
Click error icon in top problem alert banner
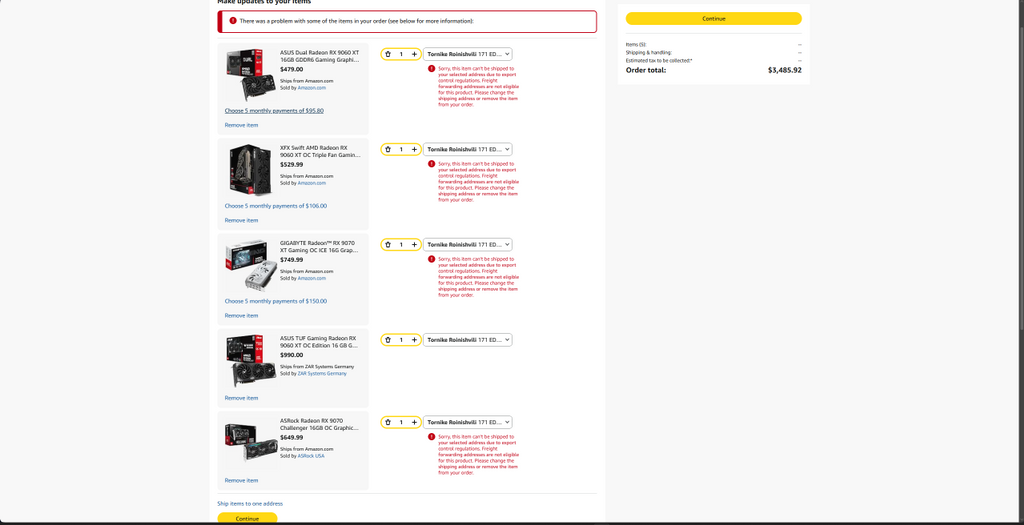point(233,21)
